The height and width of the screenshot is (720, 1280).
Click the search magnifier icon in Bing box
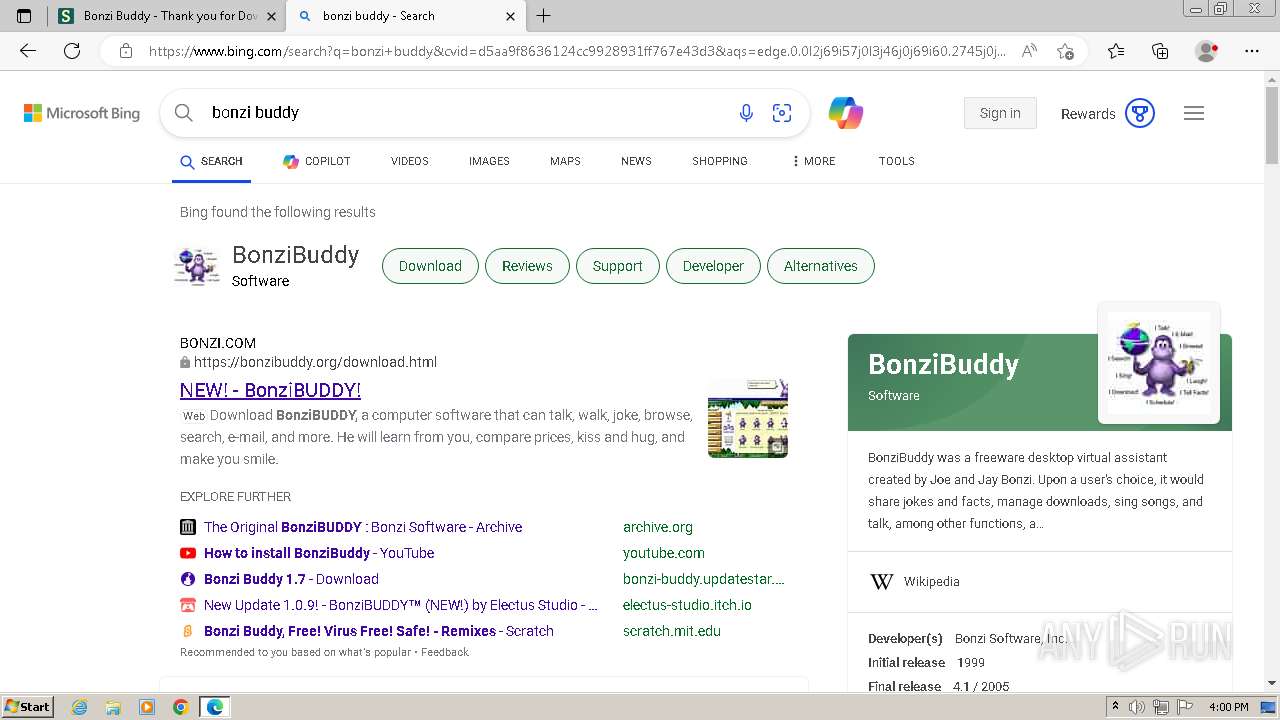[184, 113]
